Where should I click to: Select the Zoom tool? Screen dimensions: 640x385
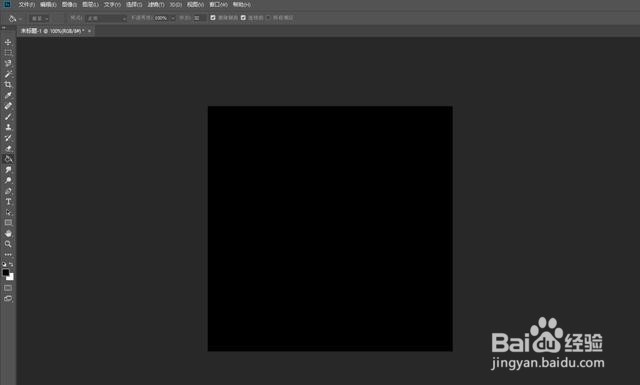(x=8, y=244)
